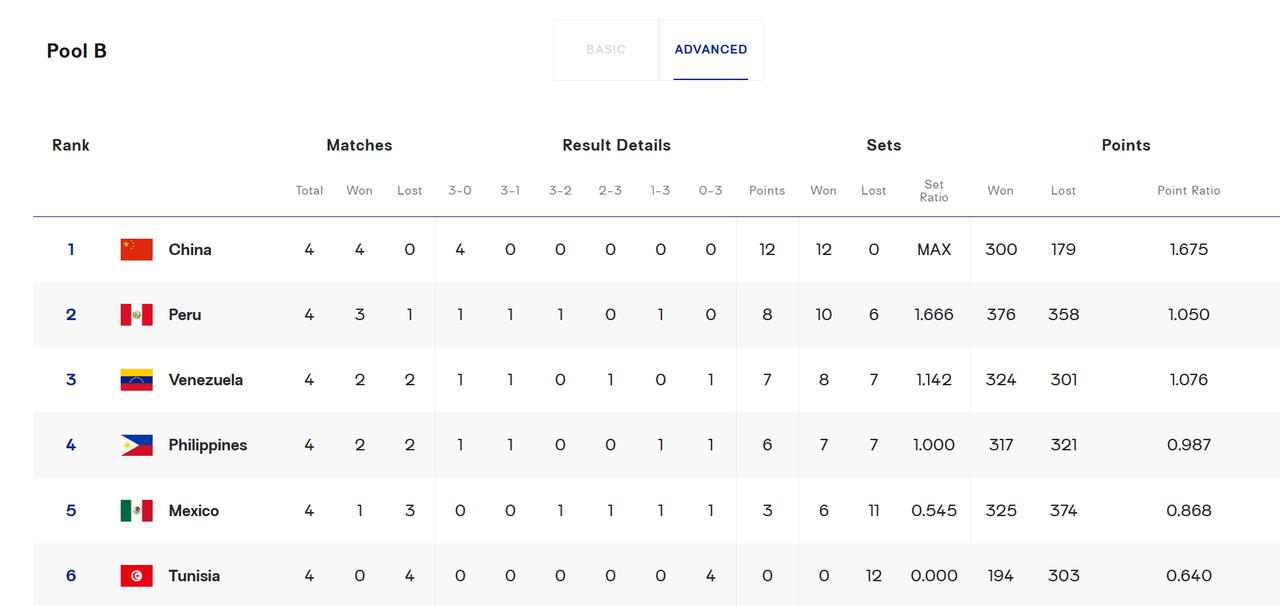Open the China team link

click(x=190, y=250)
